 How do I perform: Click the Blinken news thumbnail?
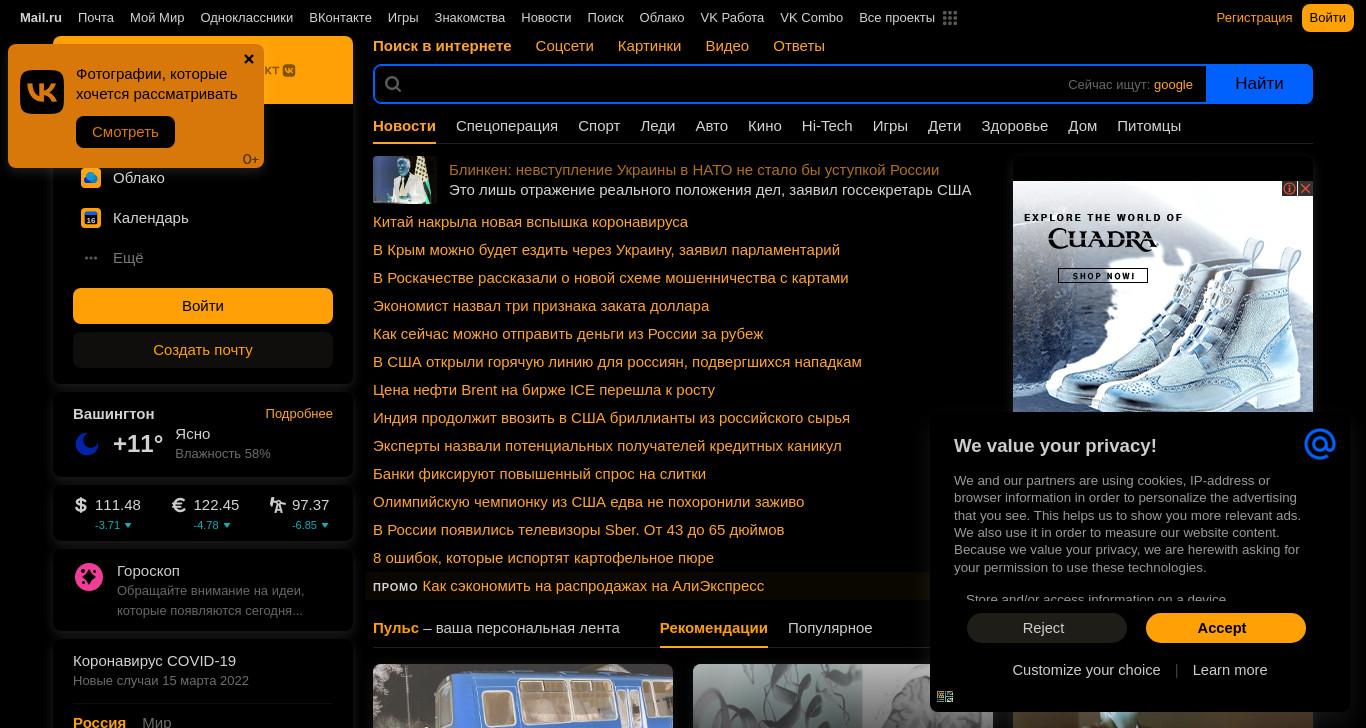click(405, 180)
